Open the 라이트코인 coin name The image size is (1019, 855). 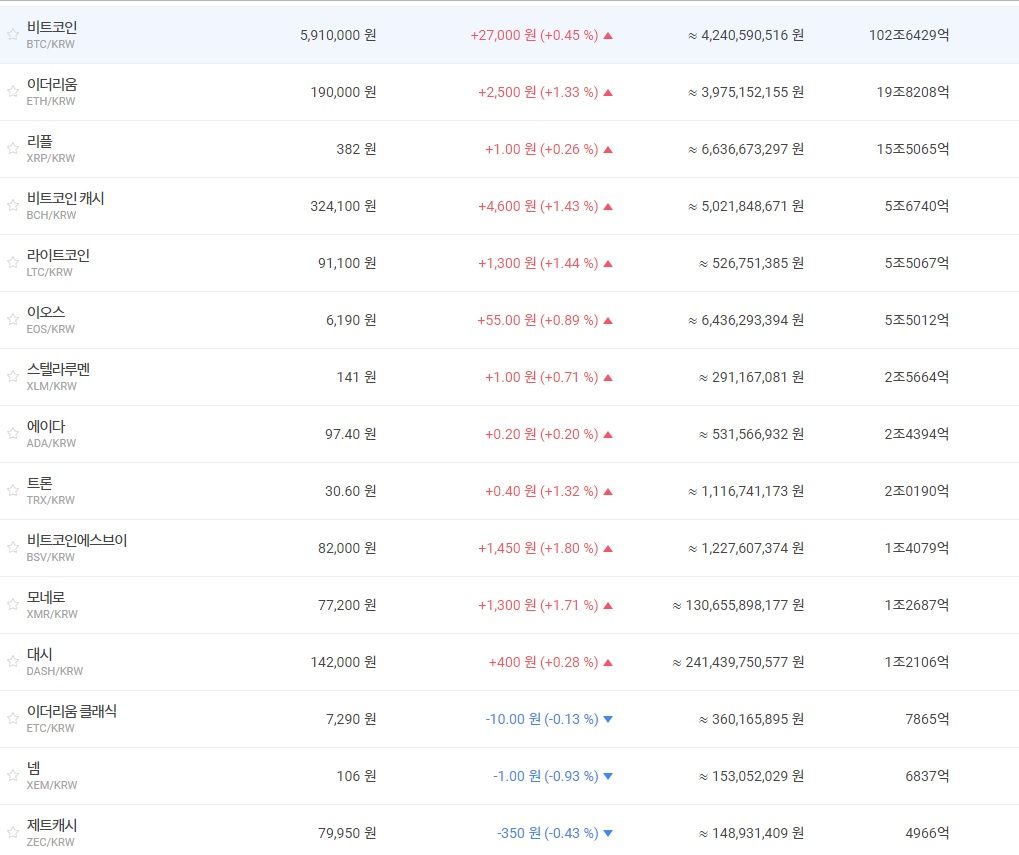[58, 255]
